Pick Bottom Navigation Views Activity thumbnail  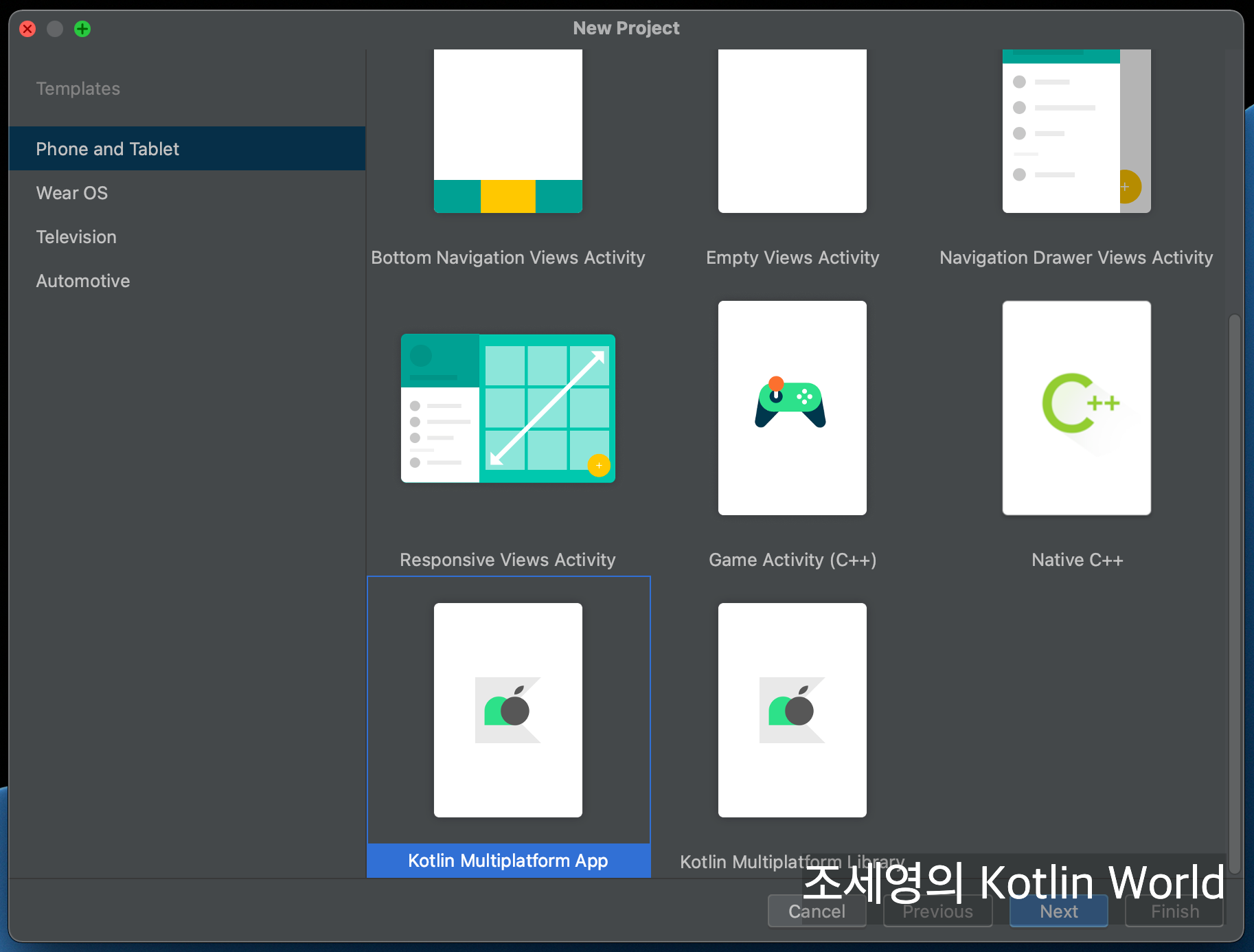(508, 131)
